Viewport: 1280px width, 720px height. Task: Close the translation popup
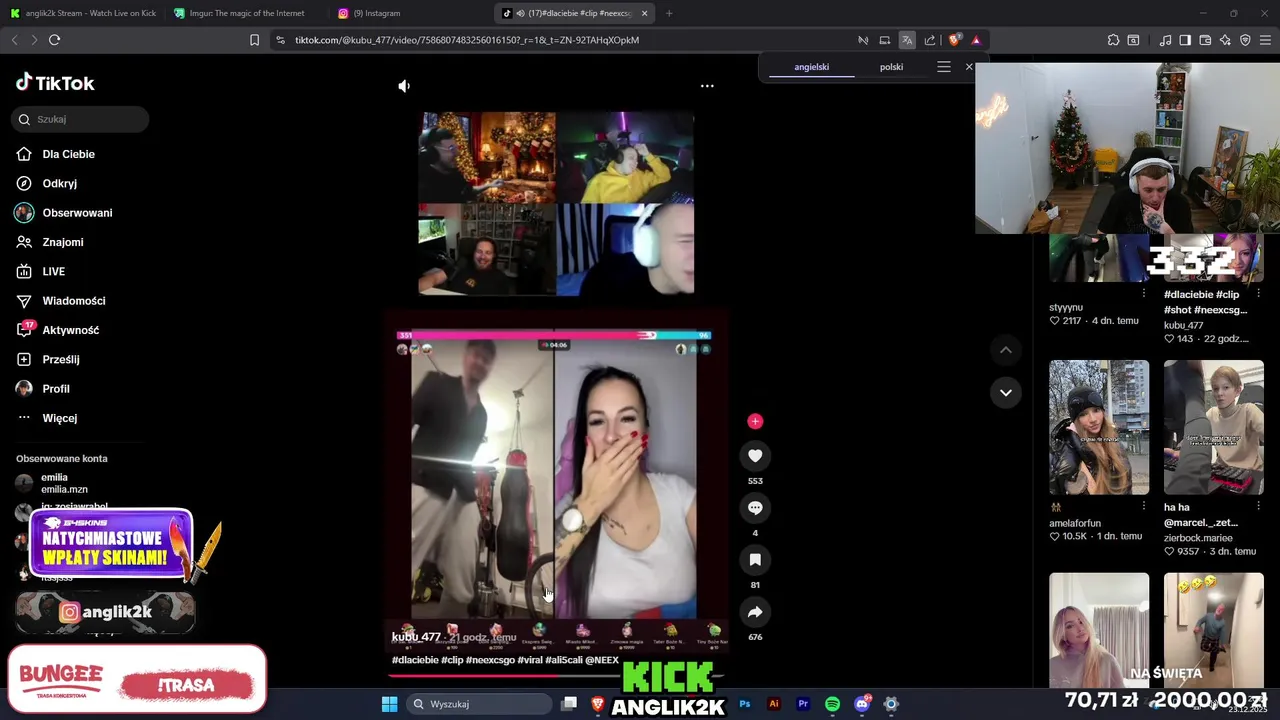click(x=969, y=67)
